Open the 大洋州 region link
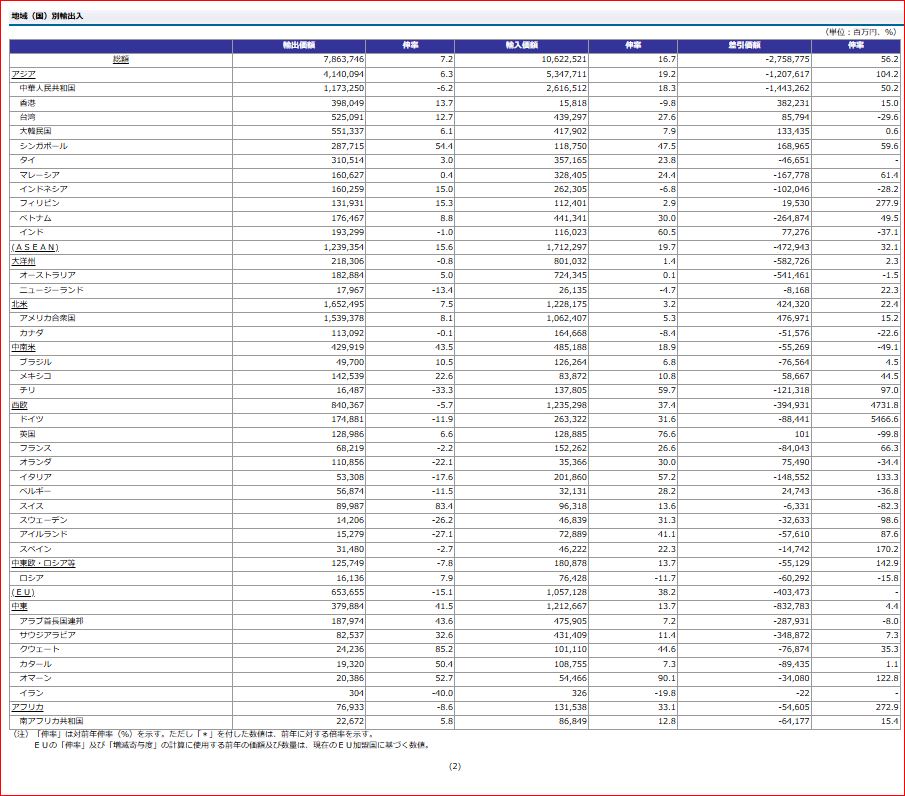905x796 pixels. pos(23,260)
